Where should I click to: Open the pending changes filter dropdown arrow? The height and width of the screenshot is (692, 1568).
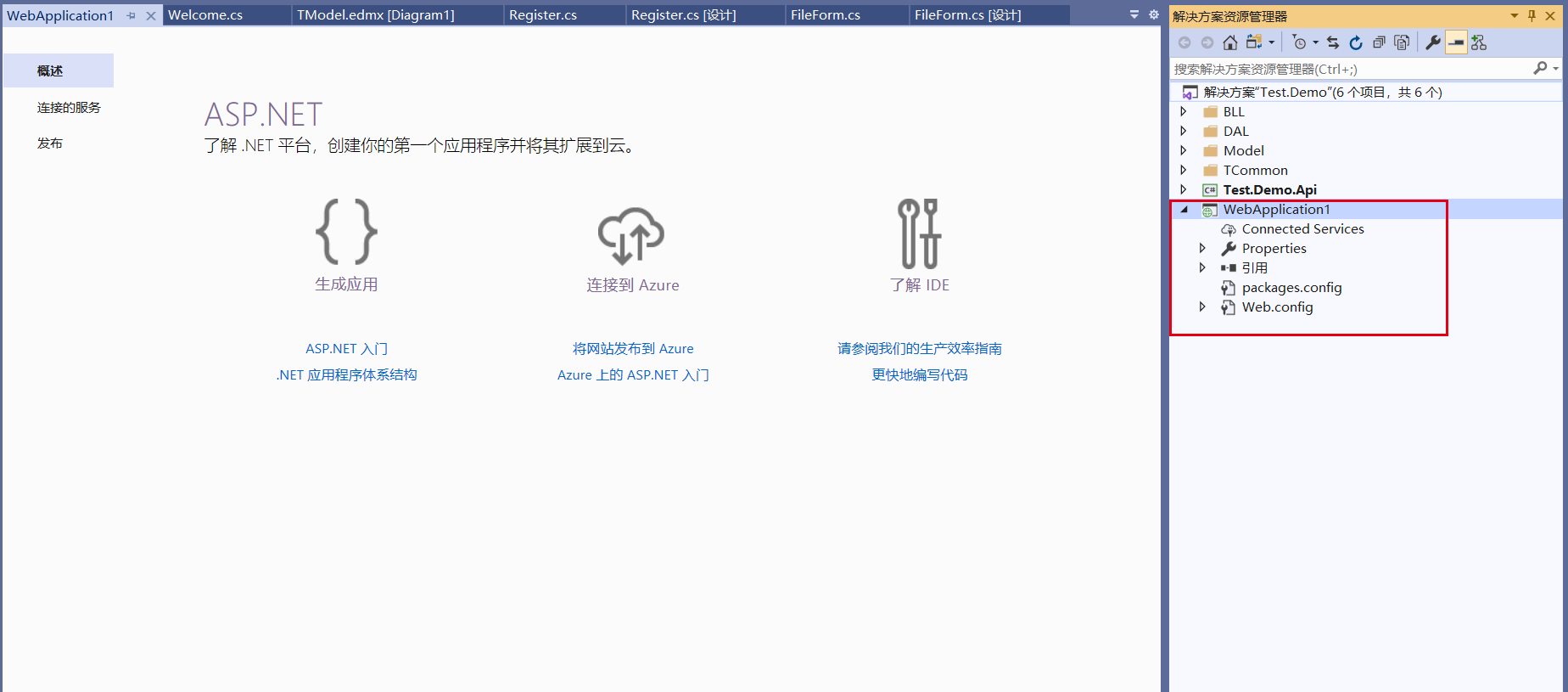pyautogui.click(x=1316, y=42)
